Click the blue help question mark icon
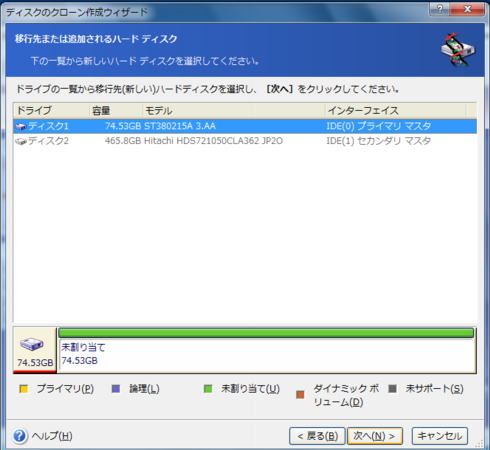 (x=19, y=436)
